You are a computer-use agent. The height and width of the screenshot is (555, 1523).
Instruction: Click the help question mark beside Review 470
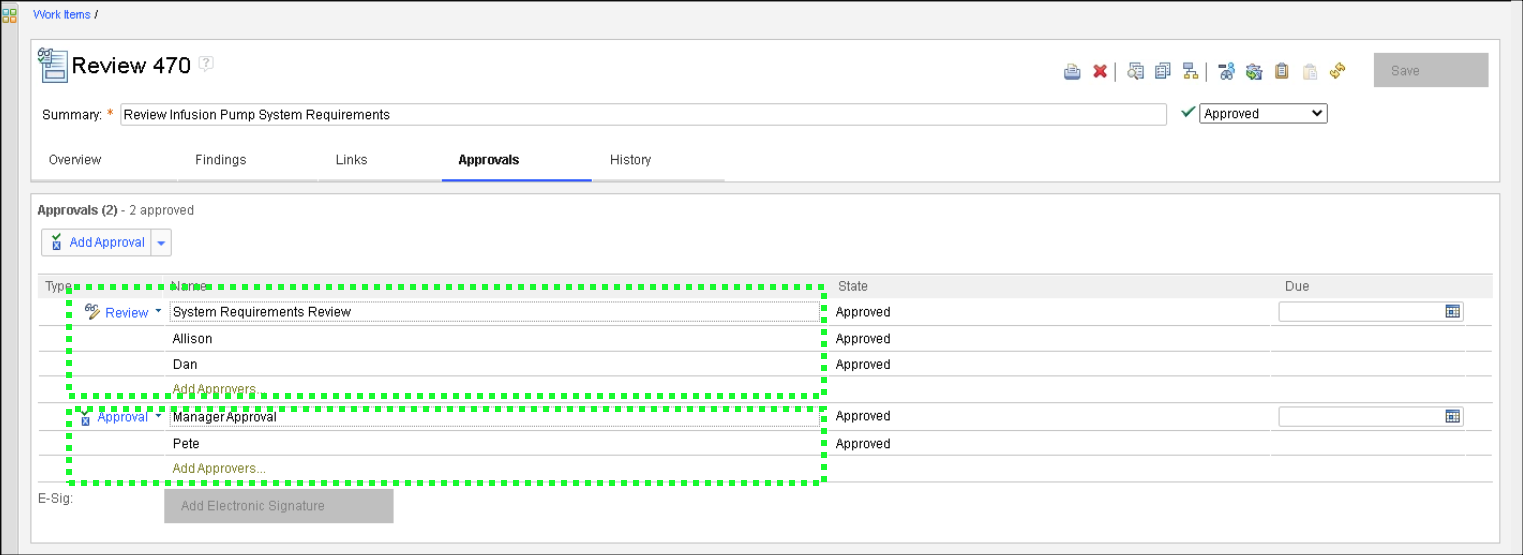pyautogui.click(x=206, y=64)
